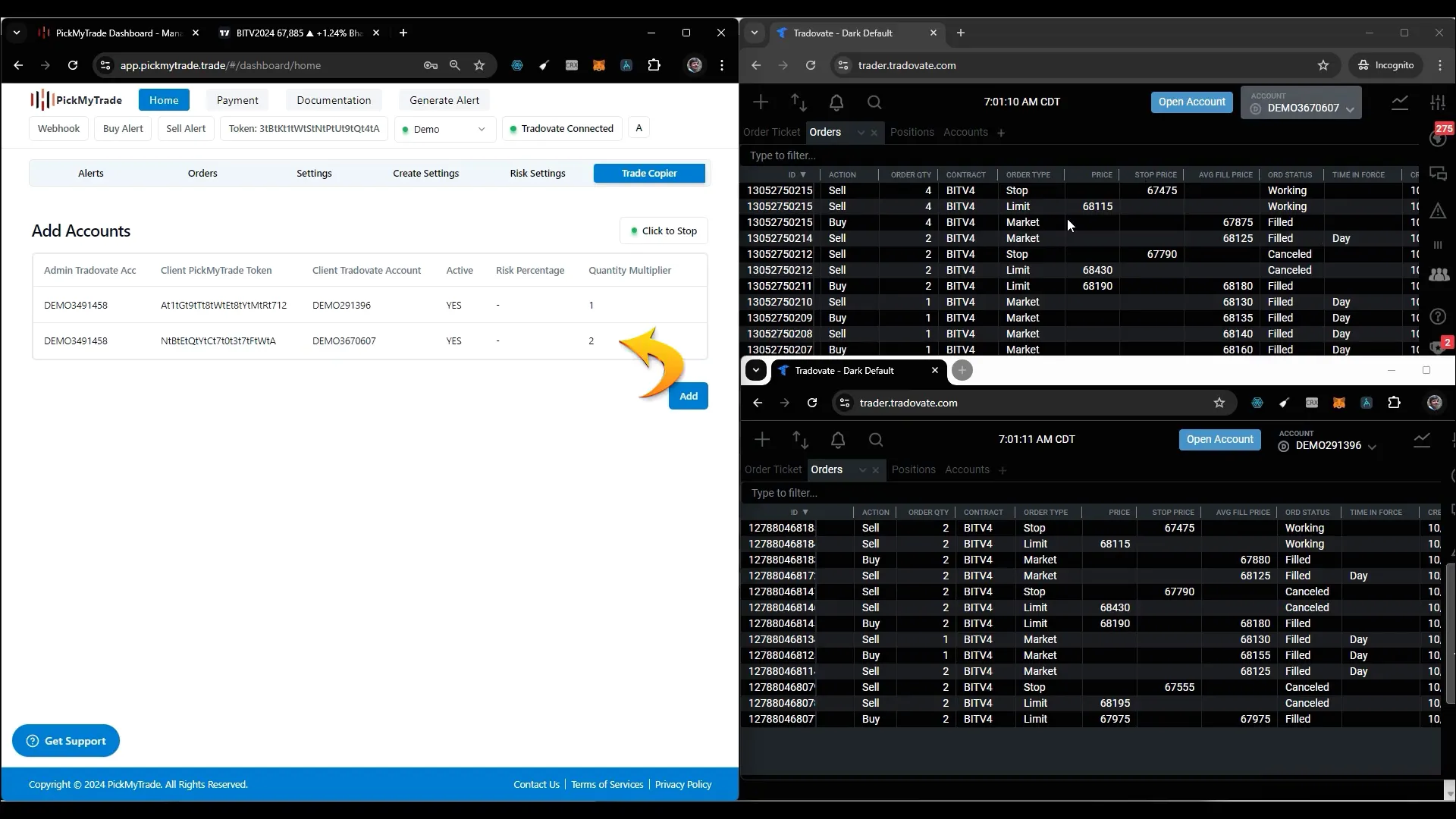Add new panel tab in bottom Tradovate
The image size is (1456, 819).
click(1003, 470)
